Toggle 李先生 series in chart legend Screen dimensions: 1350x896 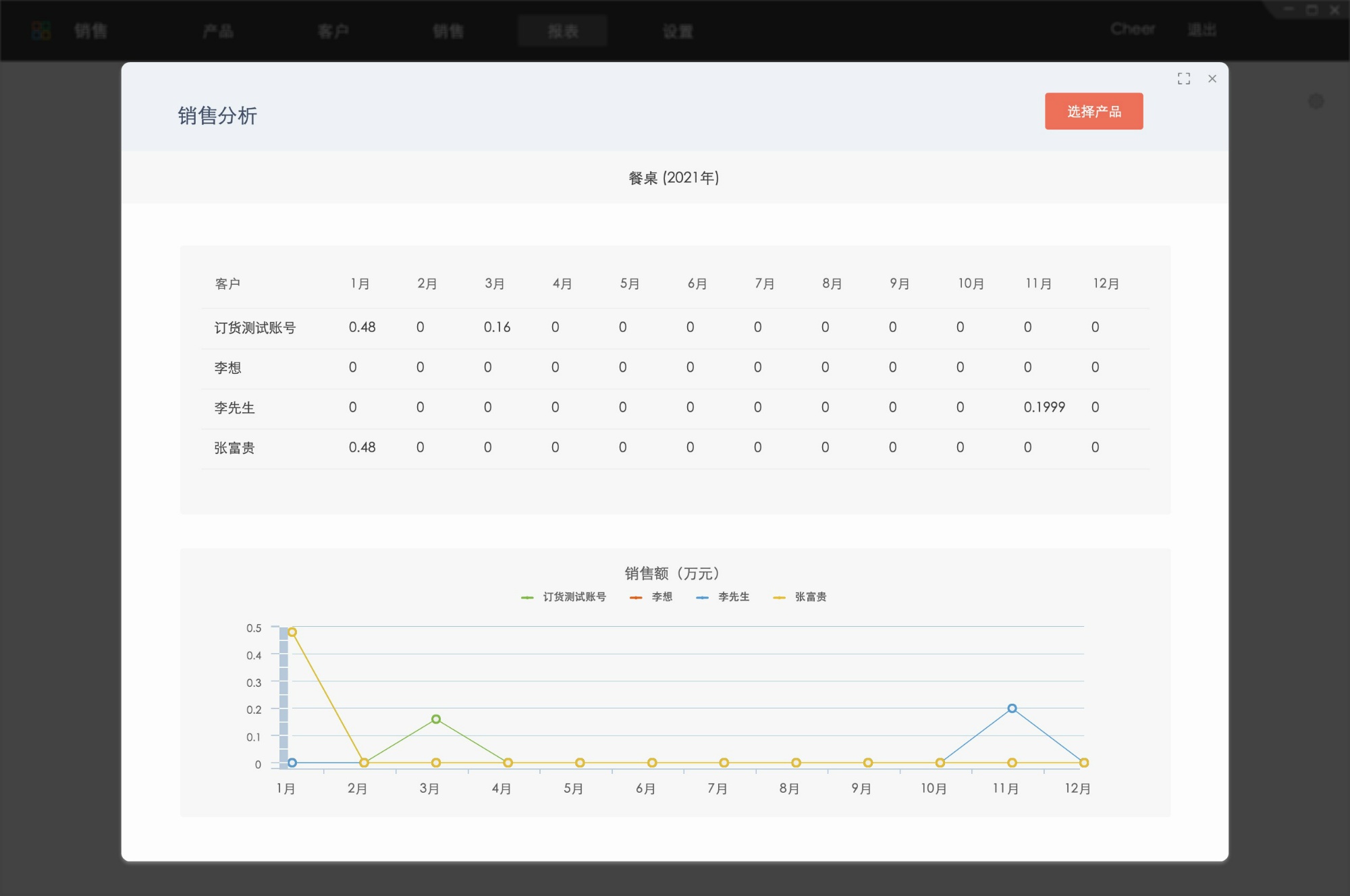point(723,597)
